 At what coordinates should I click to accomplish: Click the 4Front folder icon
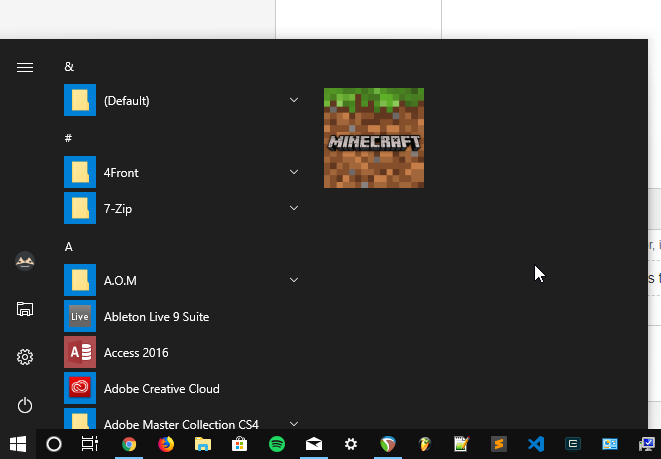[80, 172]
